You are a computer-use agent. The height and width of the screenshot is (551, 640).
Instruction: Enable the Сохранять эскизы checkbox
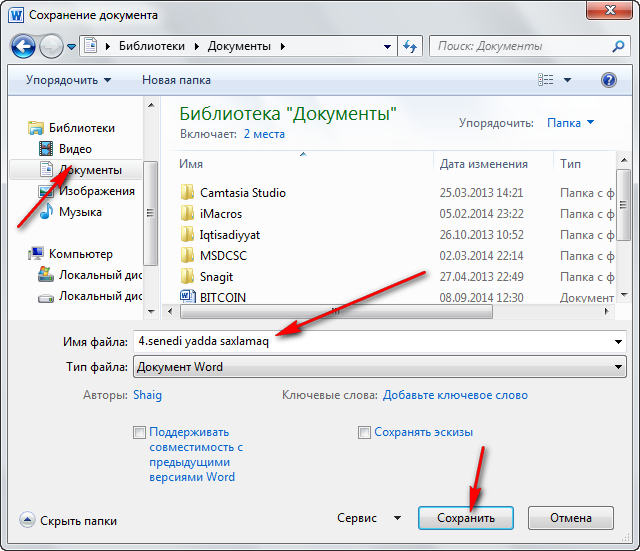(x=364, y=432)
